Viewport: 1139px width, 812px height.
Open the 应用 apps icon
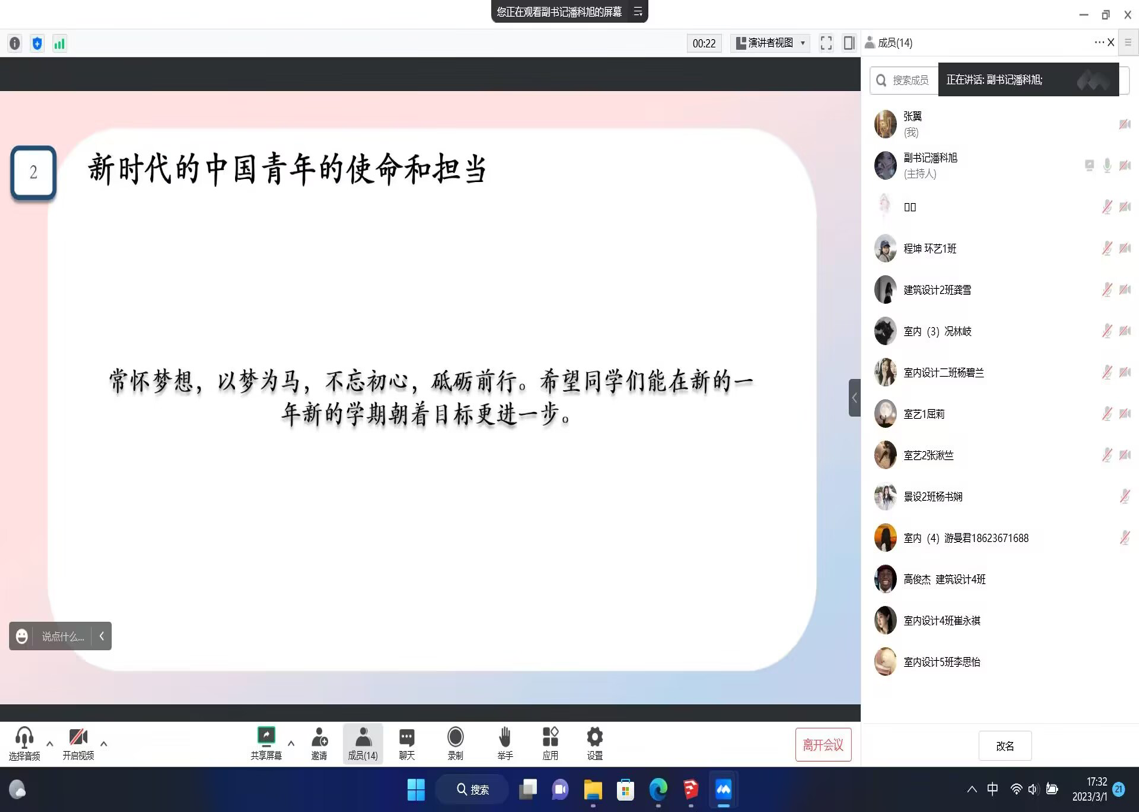550,743
